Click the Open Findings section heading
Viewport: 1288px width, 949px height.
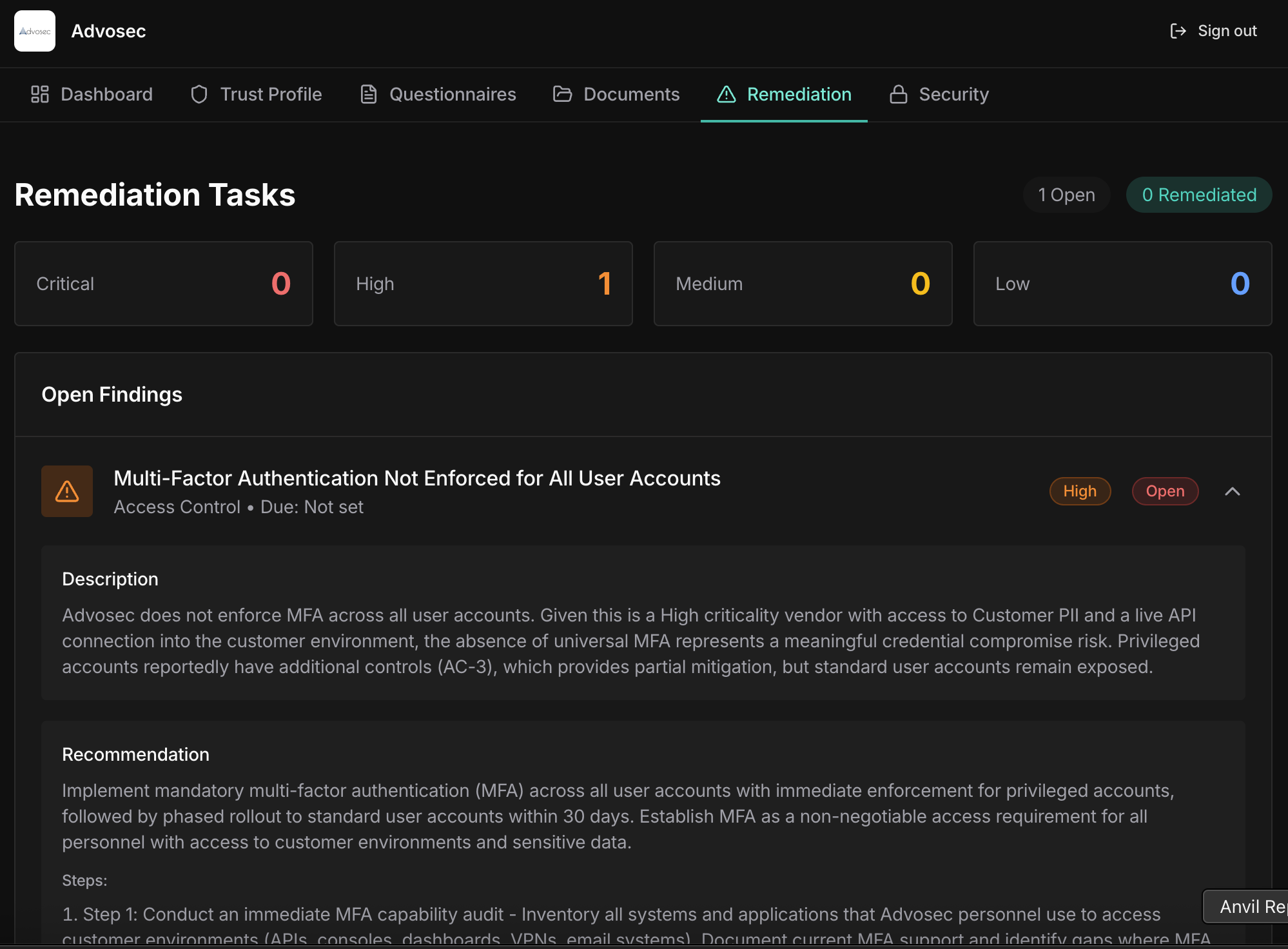pos(112,395)
